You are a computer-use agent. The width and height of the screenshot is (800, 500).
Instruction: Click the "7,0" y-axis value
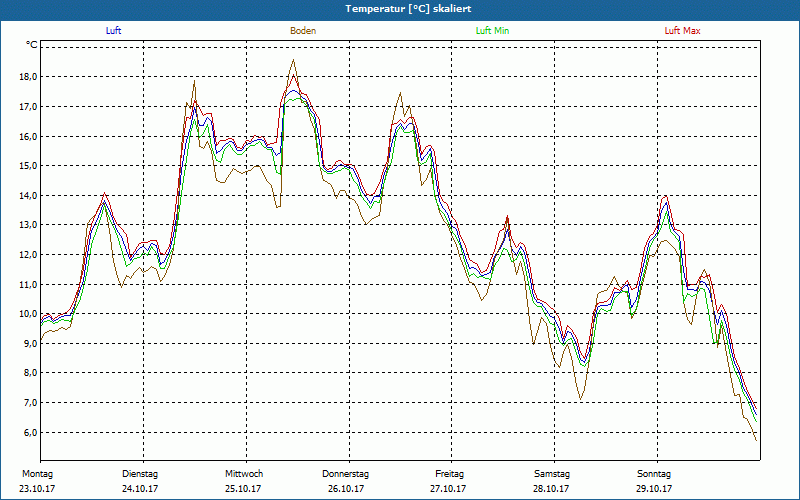pos(31,403)
